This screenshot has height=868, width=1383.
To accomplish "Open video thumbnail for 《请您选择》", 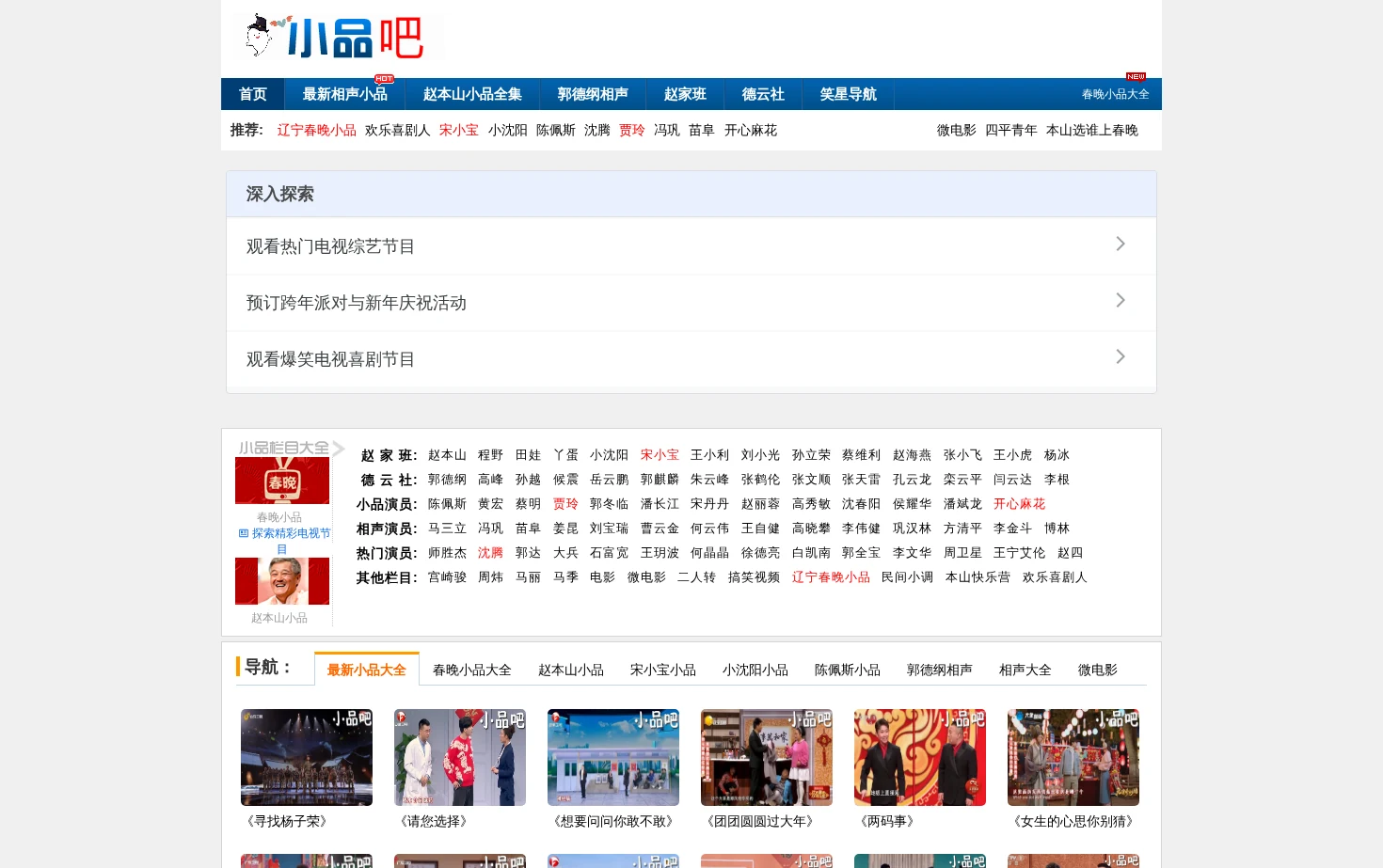I will tap(460, 757).
